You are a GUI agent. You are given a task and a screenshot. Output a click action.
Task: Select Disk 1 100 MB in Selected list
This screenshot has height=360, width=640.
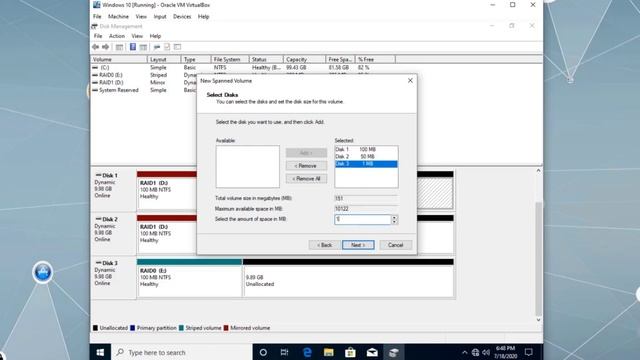pos(366,149)
